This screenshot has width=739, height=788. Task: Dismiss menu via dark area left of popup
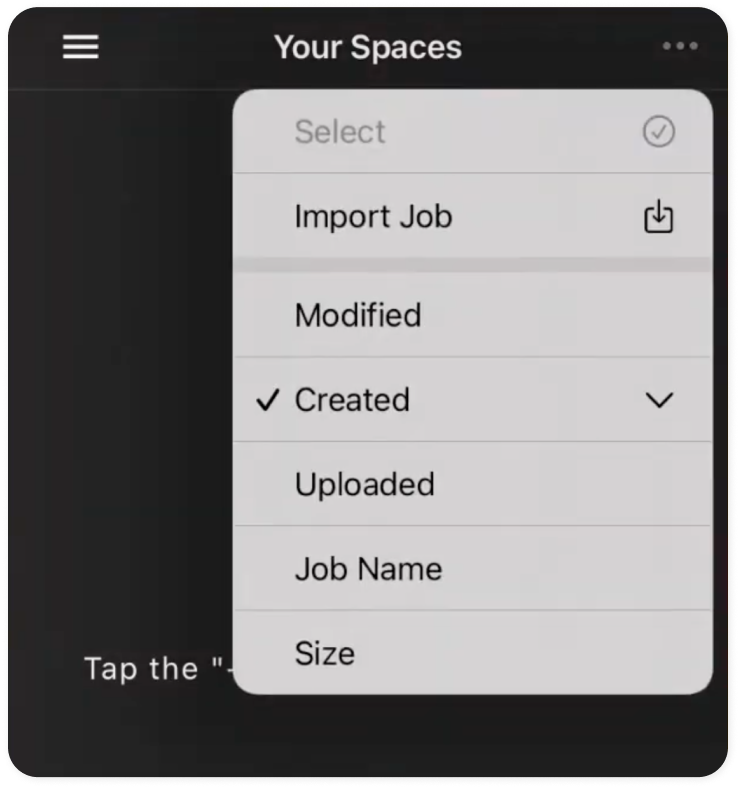pos(121,352)
